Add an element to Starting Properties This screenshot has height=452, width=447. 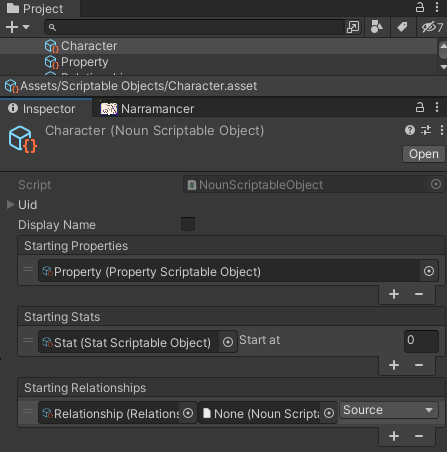pyautogui.click(x=394, y=294)
